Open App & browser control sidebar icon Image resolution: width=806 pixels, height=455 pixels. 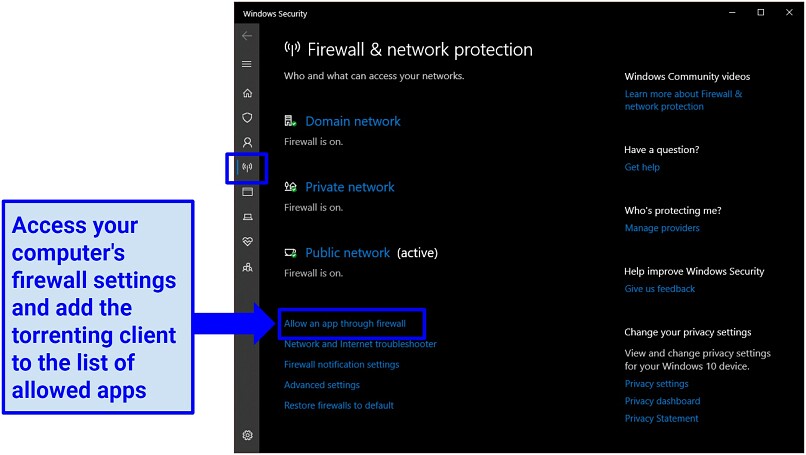click(247, 192)
